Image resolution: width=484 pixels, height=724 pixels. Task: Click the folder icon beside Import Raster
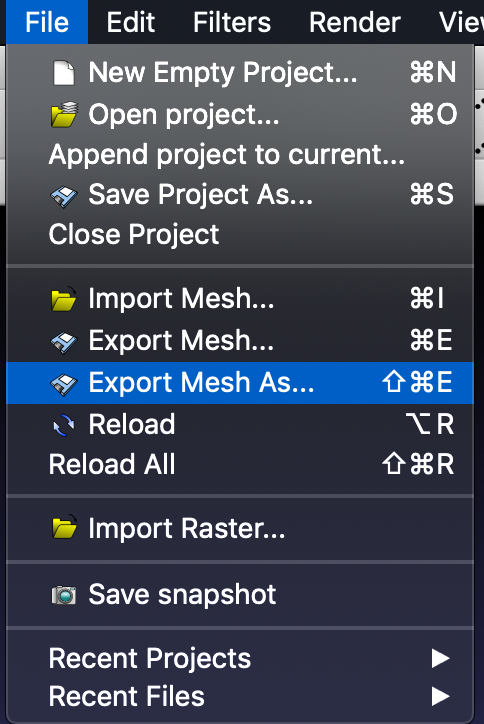point(64,527)
